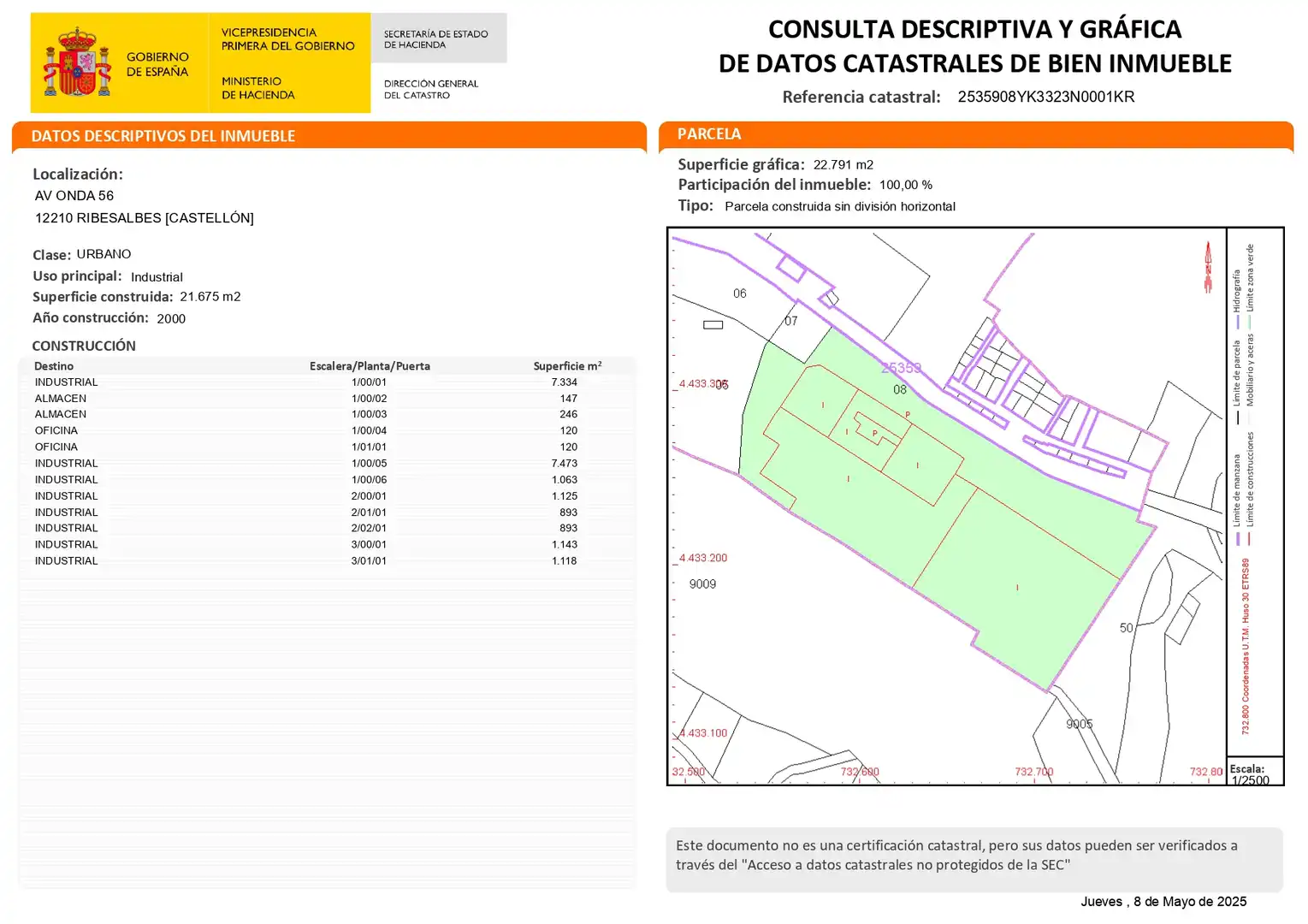Click the '3/01/01' location cell
Viewport: 1308px width, 924px height.
tap(370, 561)
